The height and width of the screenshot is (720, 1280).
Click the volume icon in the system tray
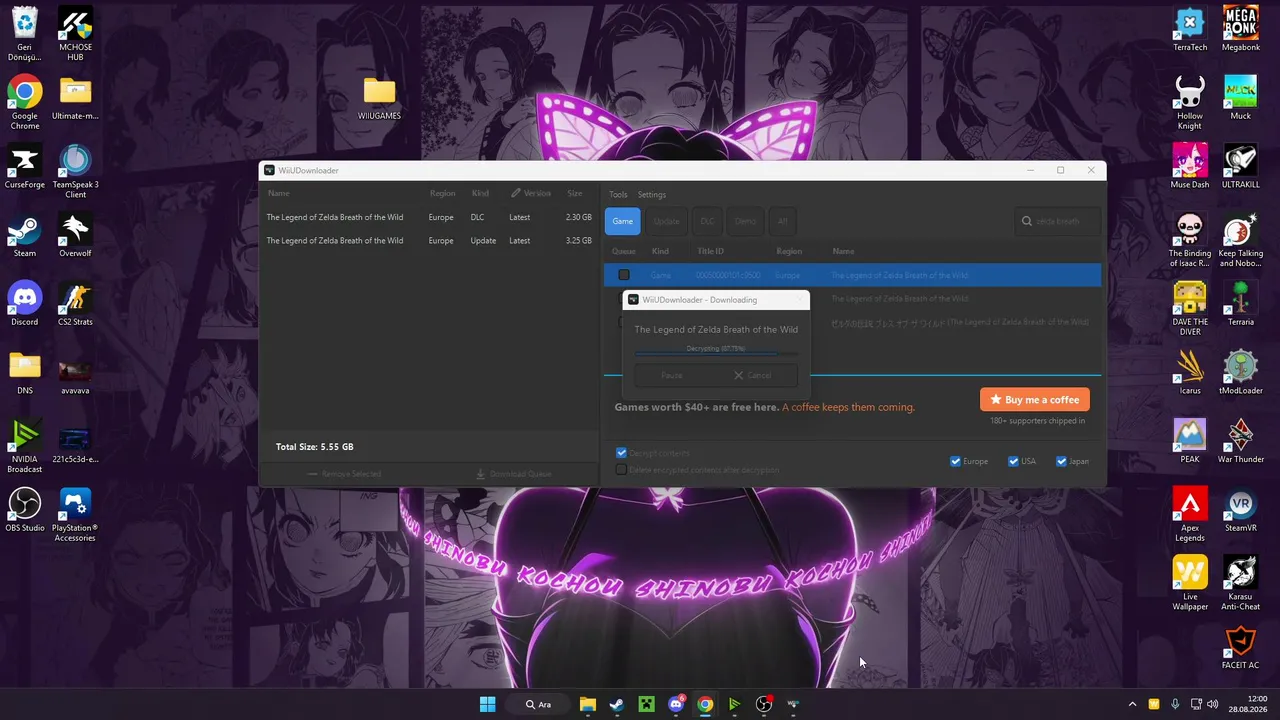[x=1213, y=704]
